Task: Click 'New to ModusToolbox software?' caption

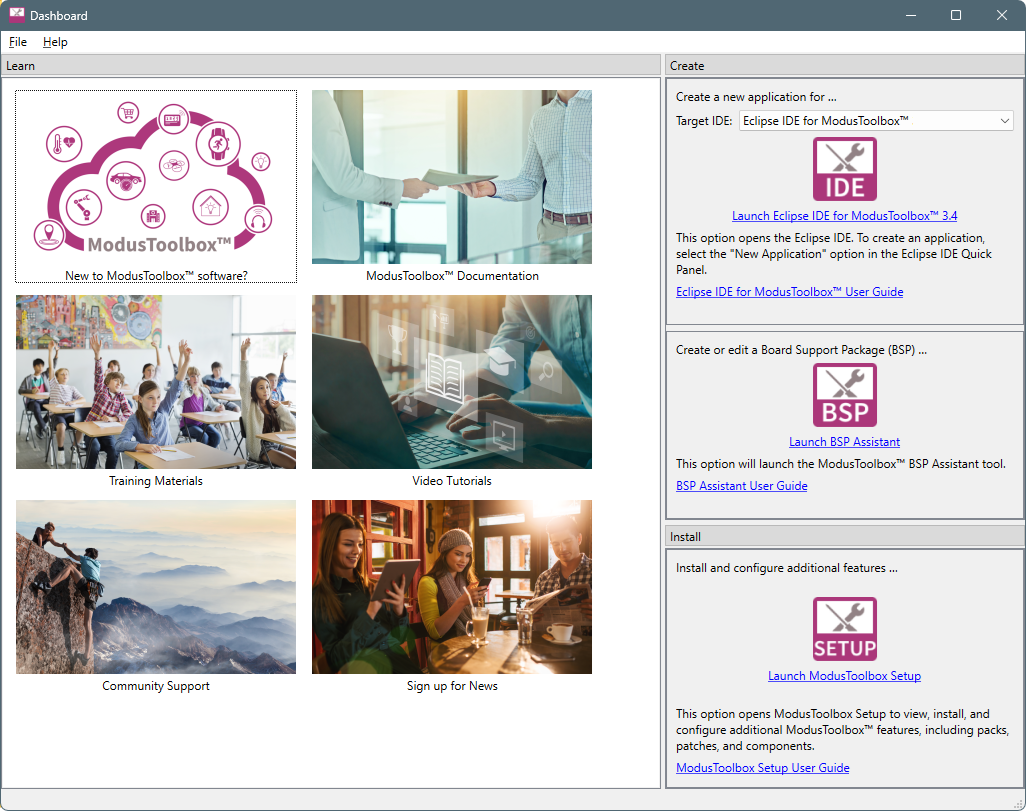Action: point(156,276)
